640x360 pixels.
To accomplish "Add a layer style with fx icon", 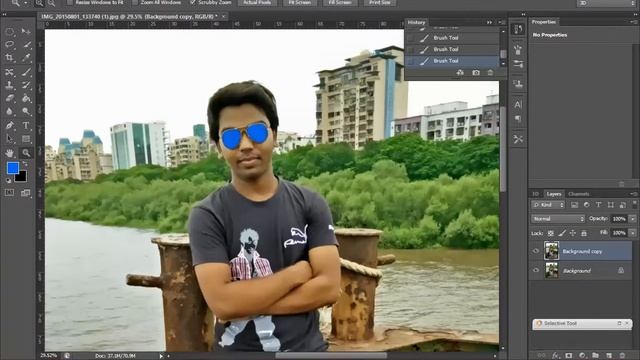I will click(x=556, y=356).
